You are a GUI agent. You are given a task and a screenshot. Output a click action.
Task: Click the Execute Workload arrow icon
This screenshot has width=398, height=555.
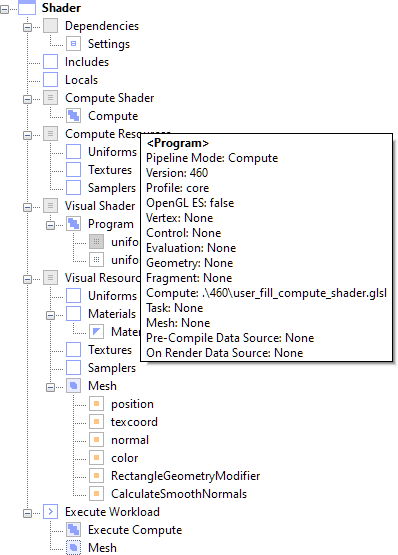pyautogui.click(x=51, y=511)
